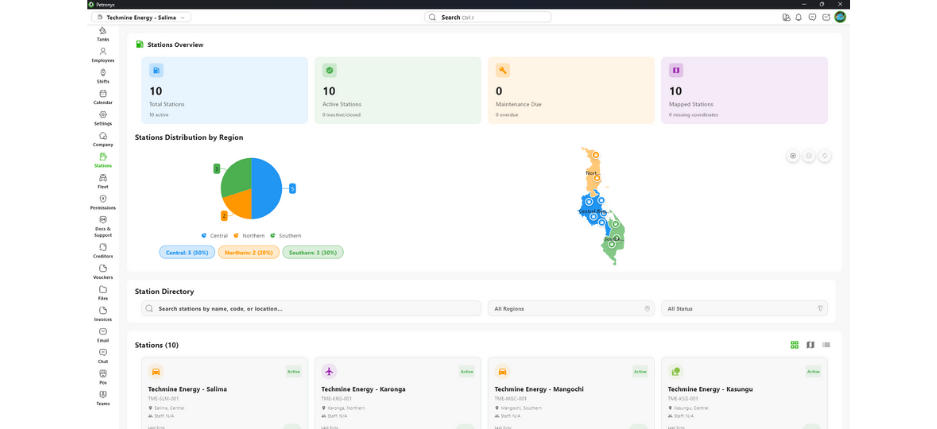Screen dimensions: 937x429
Task: Click the Southern: 3 (30%) region chip
Action: [312, 252]
